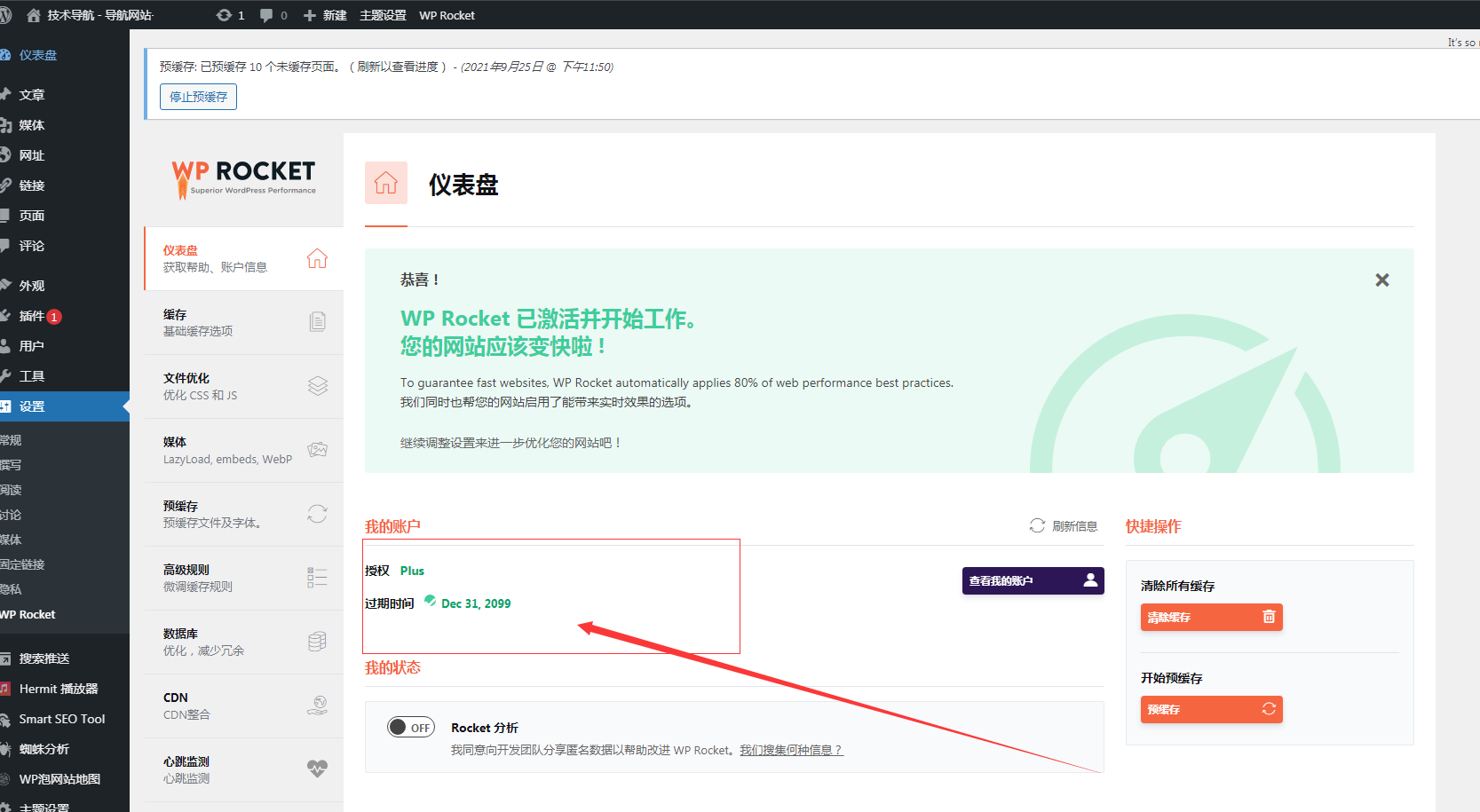This screenshot has width=1480, height=812.
Task: Click the Advanced Rules list icon
Action: [317, 578]
